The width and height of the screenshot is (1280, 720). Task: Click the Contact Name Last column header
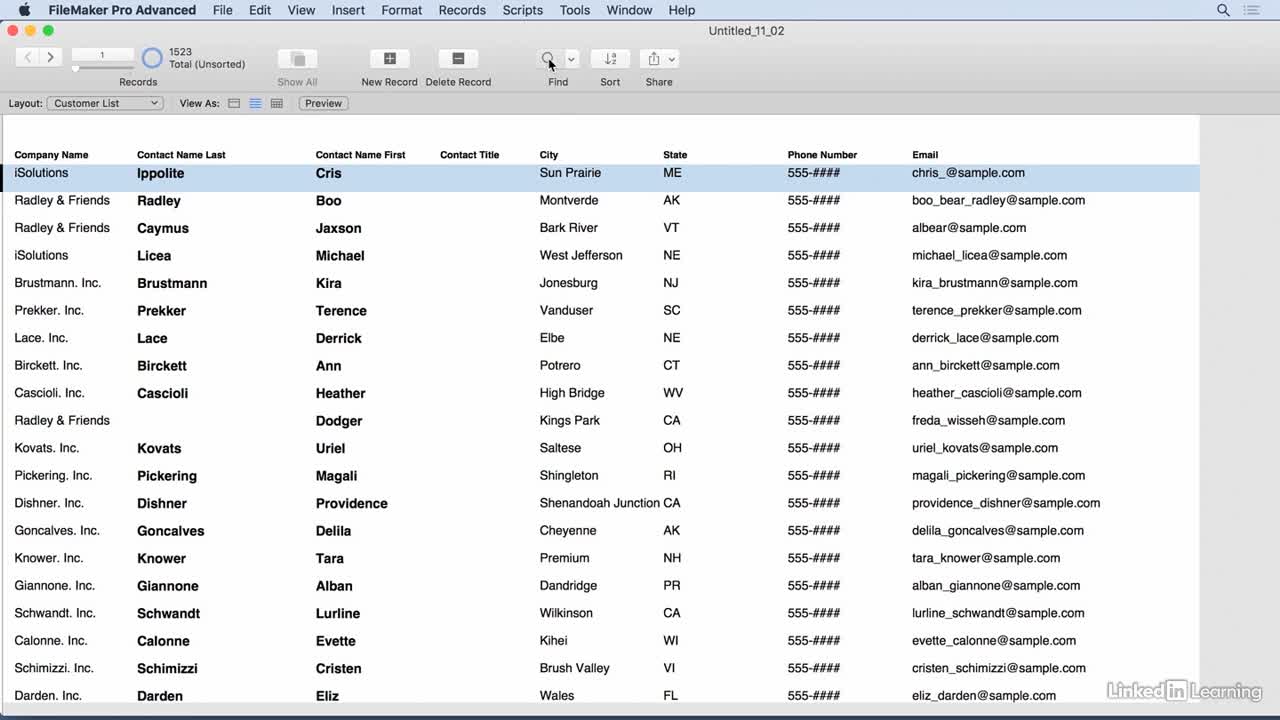tap(181, 155)
